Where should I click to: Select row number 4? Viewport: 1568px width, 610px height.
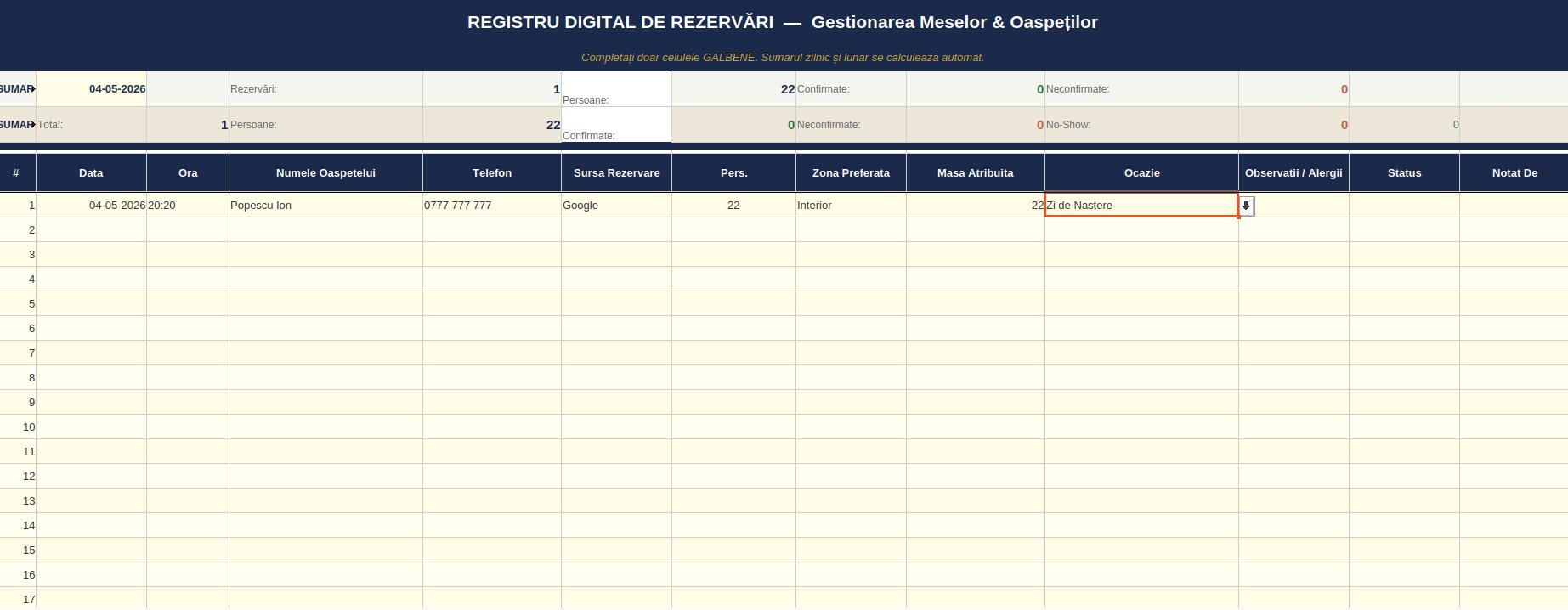(x=18, y=279)
